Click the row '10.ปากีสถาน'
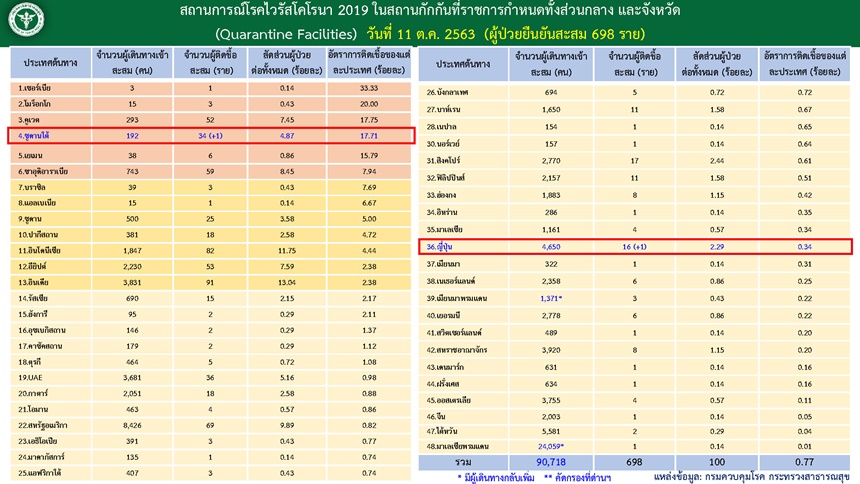860x484 pixels. click(x=210, y=234)
